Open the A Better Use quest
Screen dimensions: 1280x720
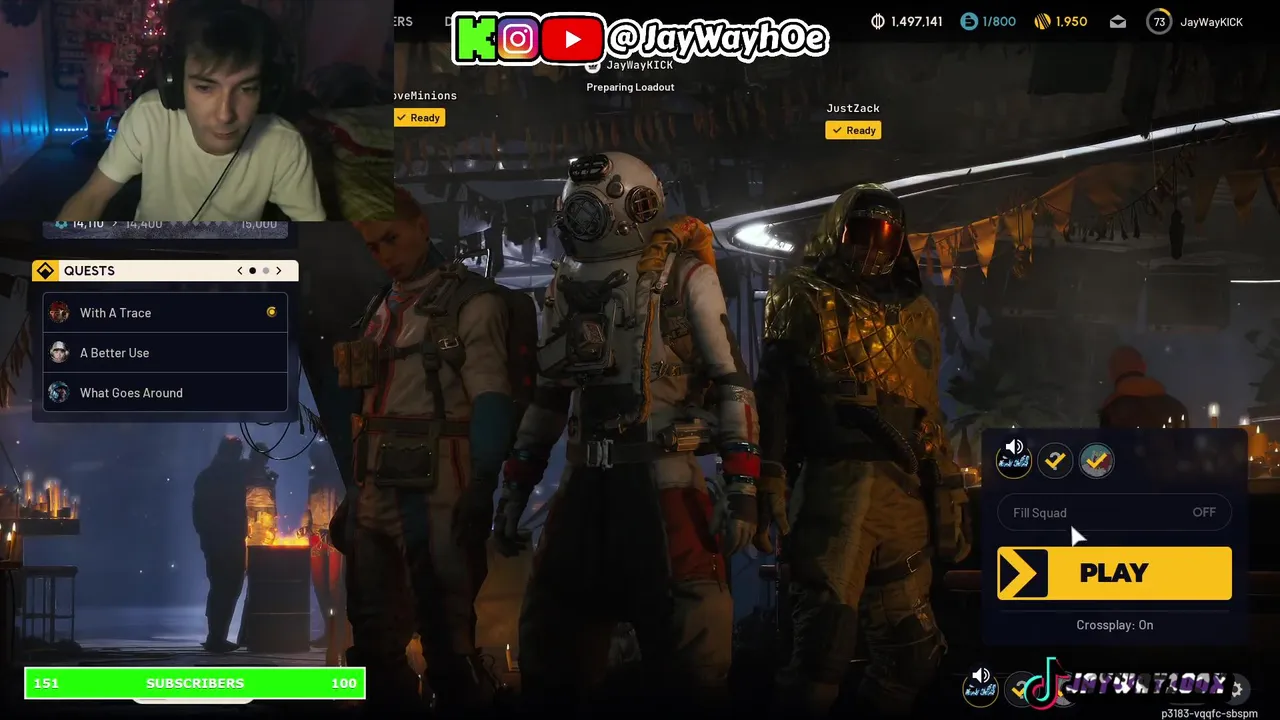(165, 353)
